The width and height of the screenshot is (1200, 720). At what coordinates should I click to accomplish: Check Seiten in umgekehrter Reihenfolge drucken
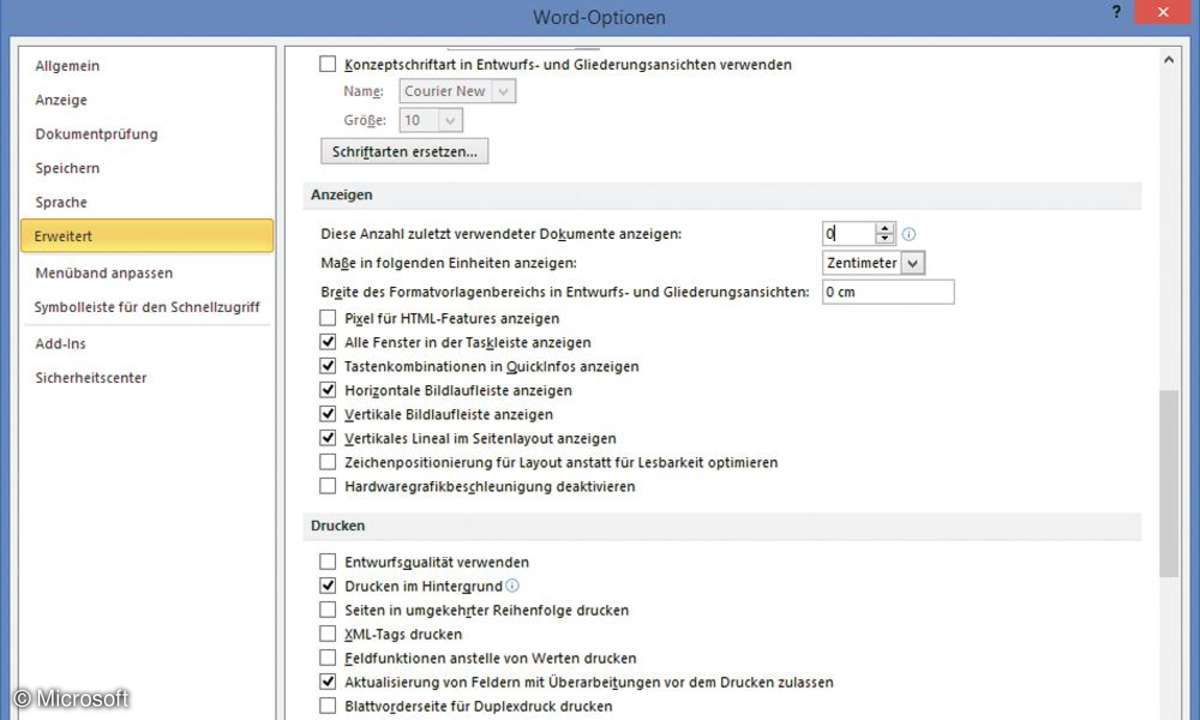click(x=328, y=610)
